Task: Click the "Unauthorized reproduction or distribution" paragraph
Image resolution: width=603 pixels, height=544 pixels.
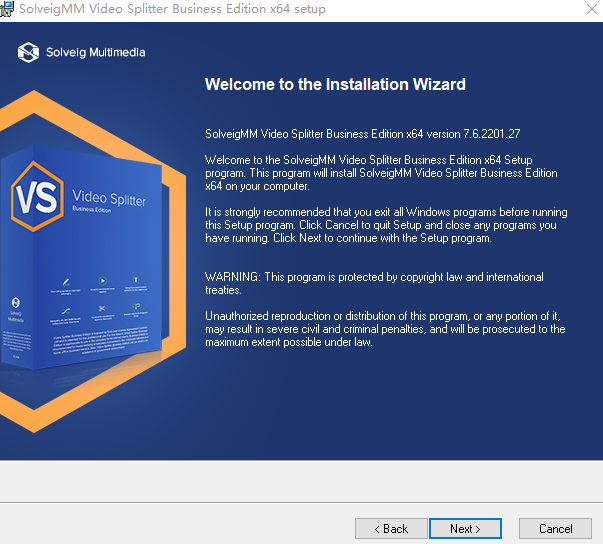Action: coord(385,329)
